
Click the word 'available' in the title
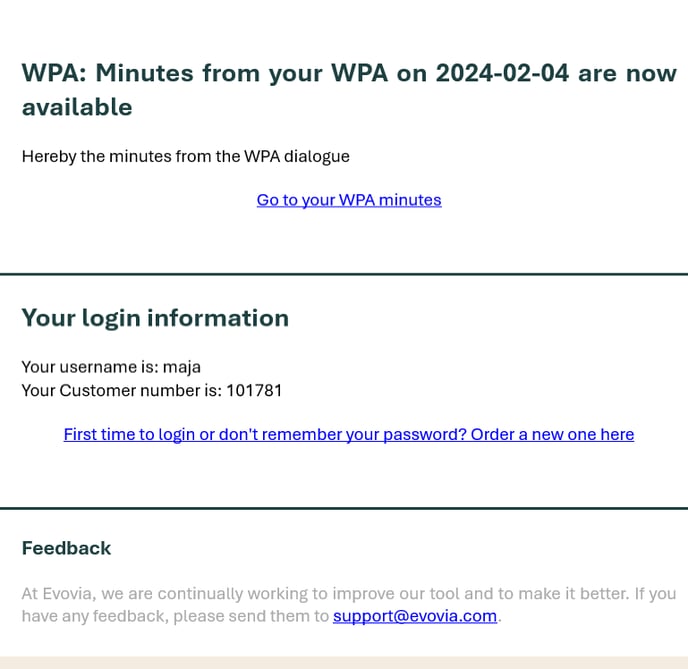click(77, 107)
